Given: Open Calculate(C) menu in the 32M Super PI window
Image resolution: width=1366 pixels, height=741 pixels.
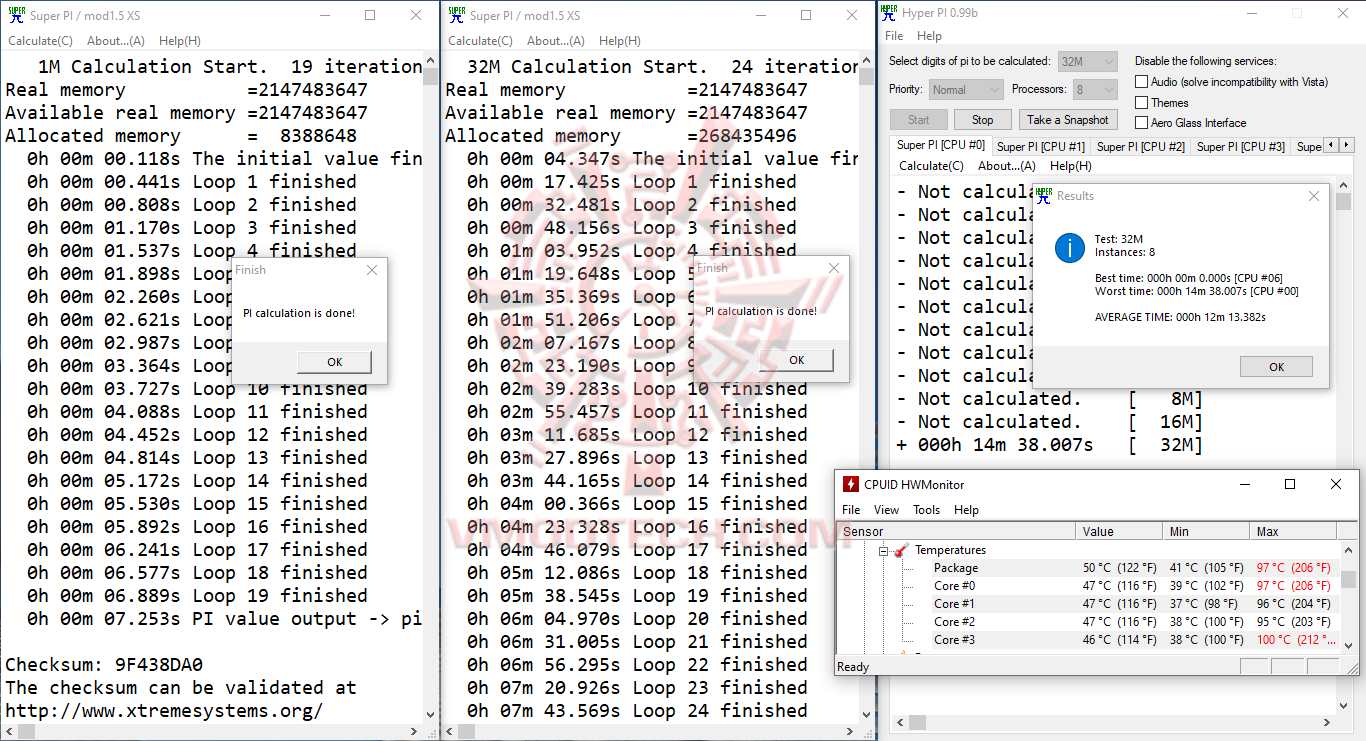Looking at the screenshot, I should 481,41.
